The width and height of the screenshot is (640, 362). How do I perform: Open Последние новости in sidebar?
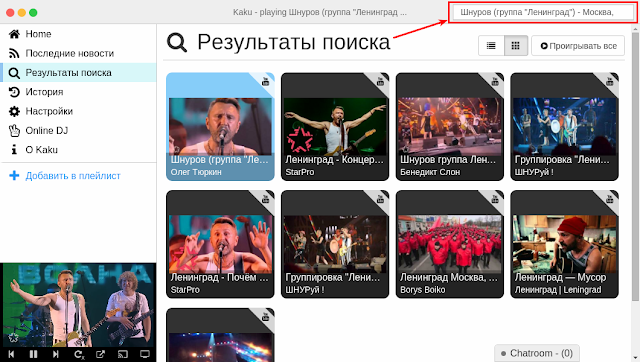pos(78,53)
